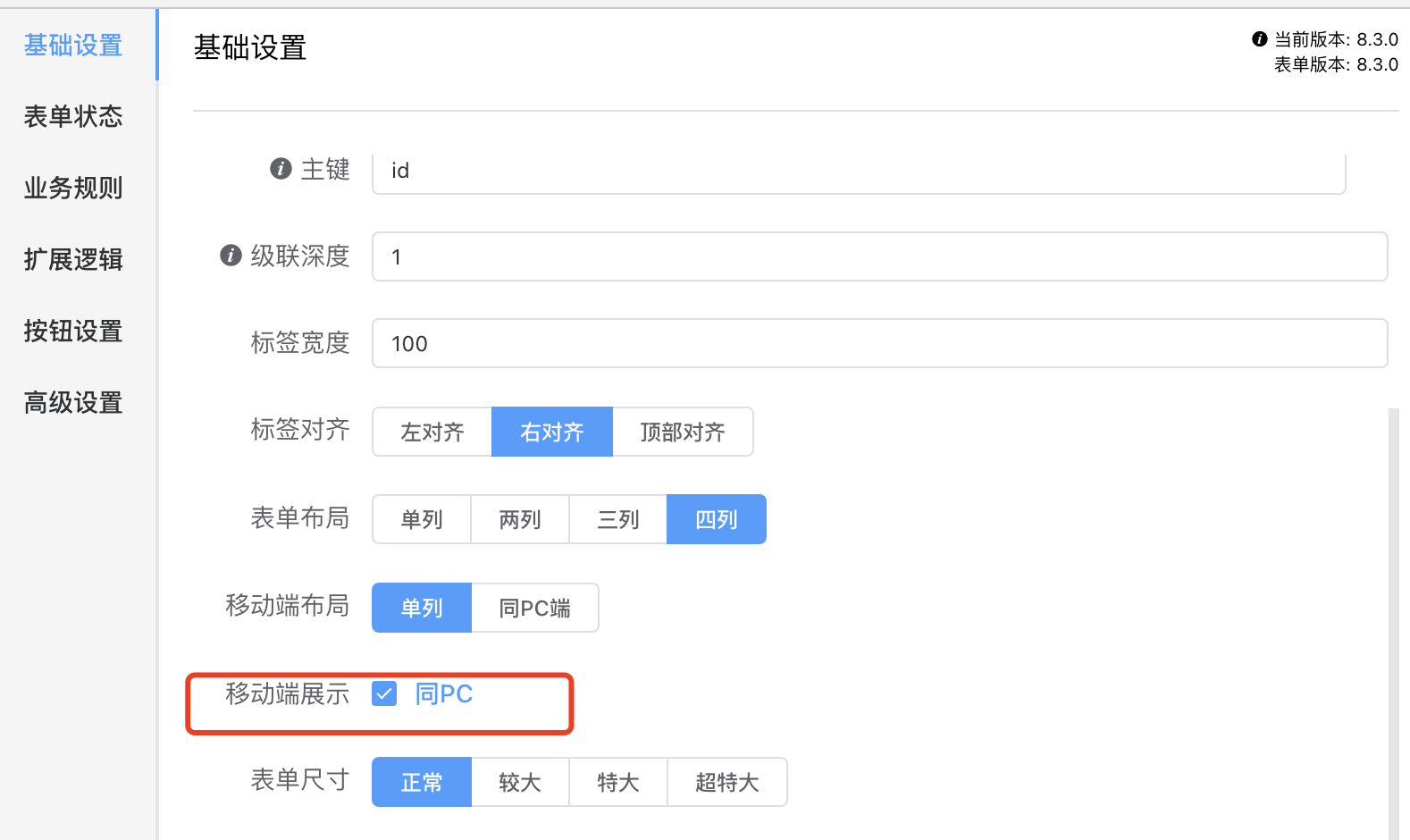Click the 主键 input field
1410x840 pixels.
point(858,172)
